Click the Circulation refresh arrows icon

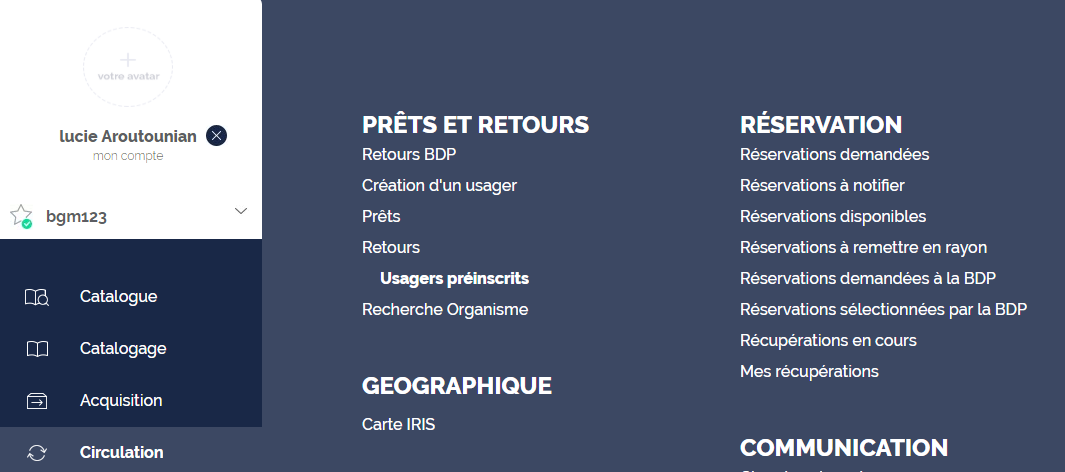pos(37,453)
